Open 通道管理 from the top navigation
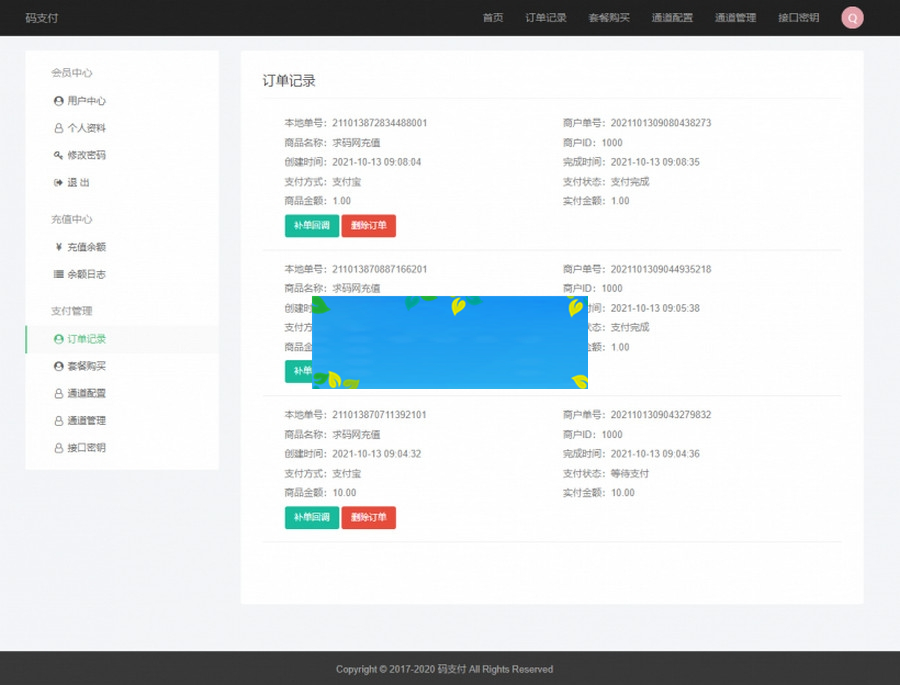900x685 pixels. tap(735, 18)
